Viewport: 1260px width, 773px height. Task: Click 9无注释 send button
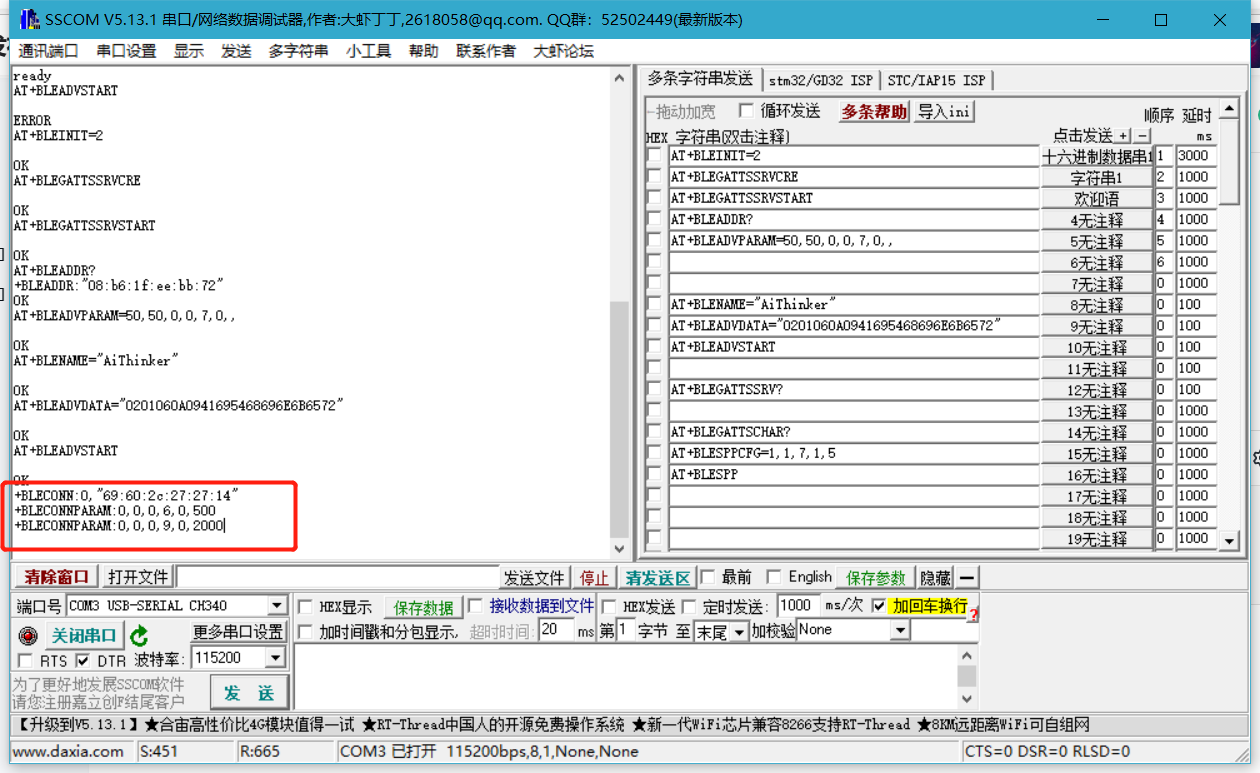coord(1097,326)
